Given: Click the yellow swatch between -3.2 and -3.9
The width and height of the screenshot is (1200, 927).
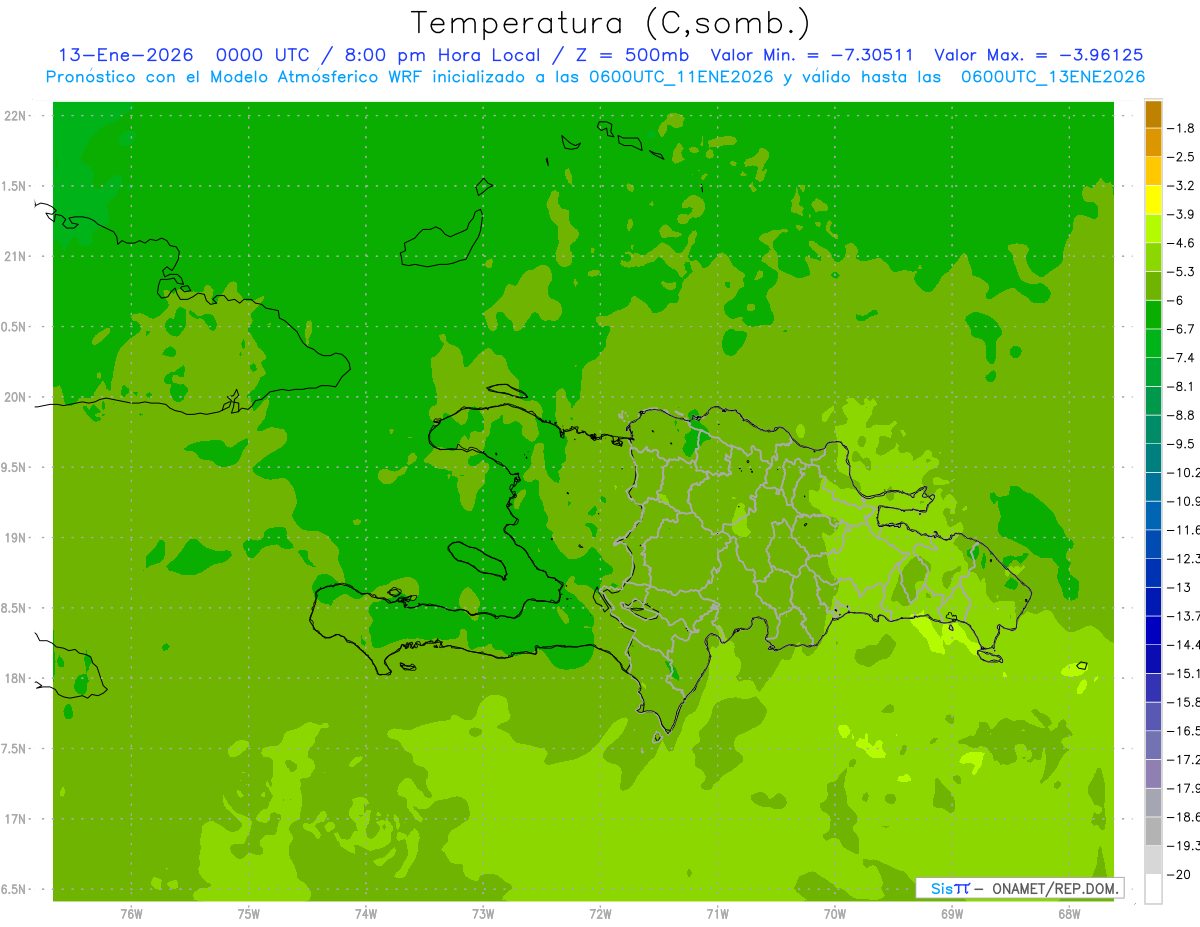Looking at the screenshot, I should point(1153,200).
